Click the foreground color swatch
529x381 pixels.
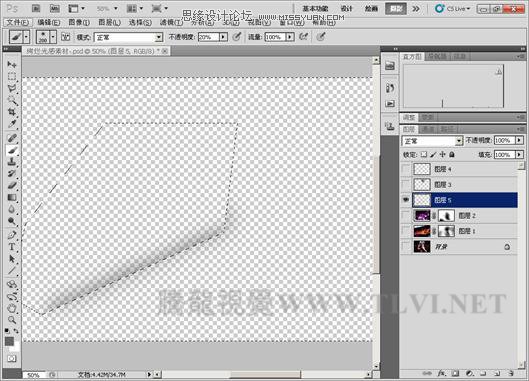tap(9, 342)
